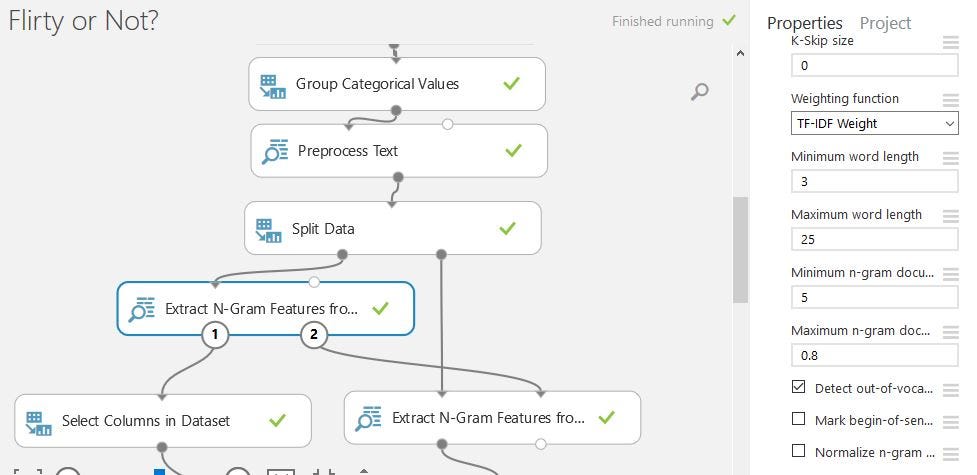The width and height of the screenshot is (977, 475).
Task: Click the selected Extract N-Gram Features module icon
Action: (142, 310)
